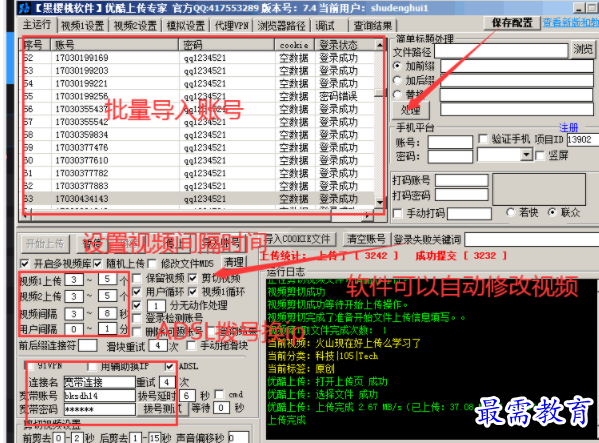Click the 登录失败关键词 input field
This screenshot has height=443, width=599.
pyautogui.click(x=532, y=240)
